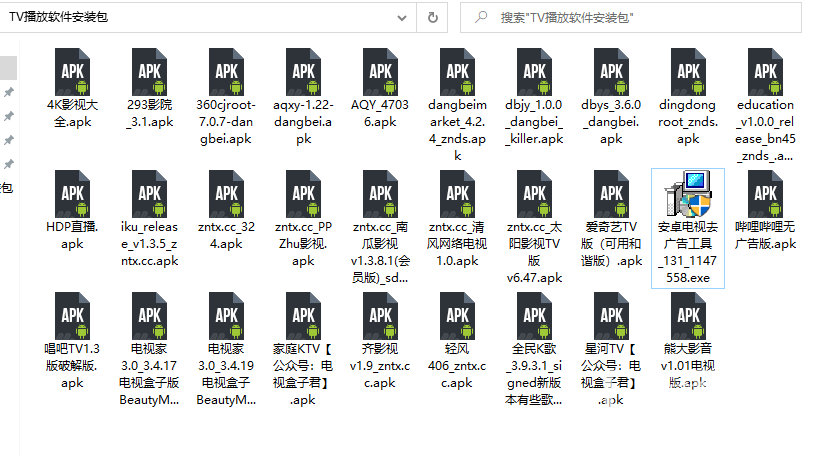
Task: Select 齐影视v1.9_zntx.cc.apk icon
Action: tap(381, 316)
